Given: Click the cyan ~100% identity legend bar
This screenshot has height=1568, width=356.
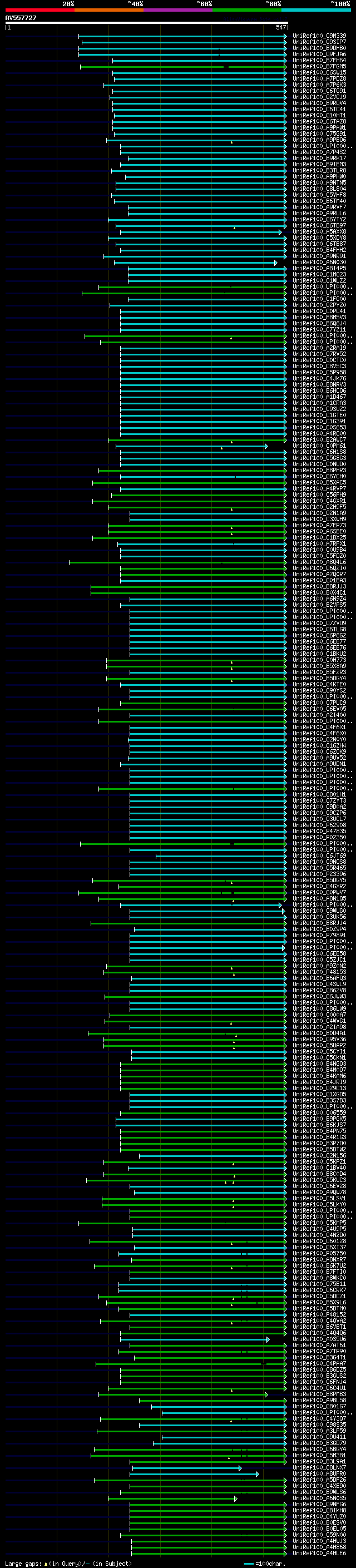Looking at the screenshot, I should [317, 10].
